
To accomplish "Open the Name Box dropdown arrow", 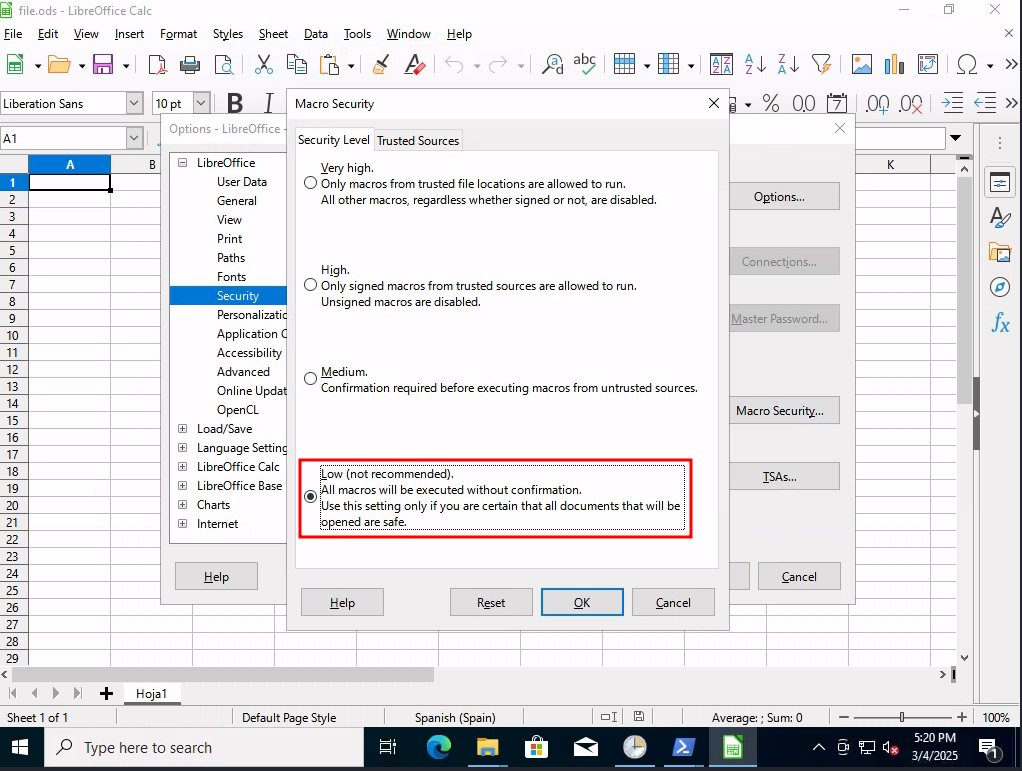I will [x=134, y=138].
